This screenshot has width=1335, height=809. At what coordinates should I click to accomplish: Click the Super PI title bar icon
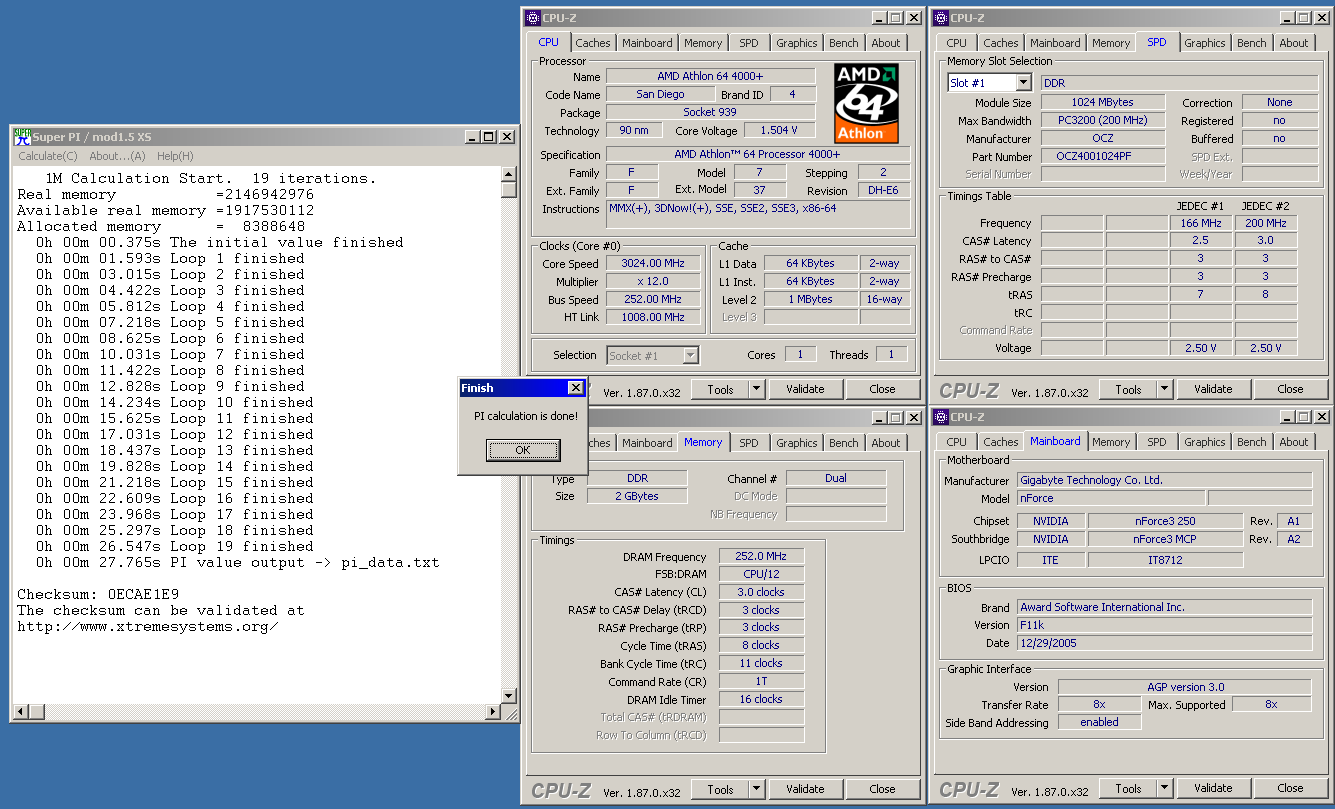click(22, 136)
